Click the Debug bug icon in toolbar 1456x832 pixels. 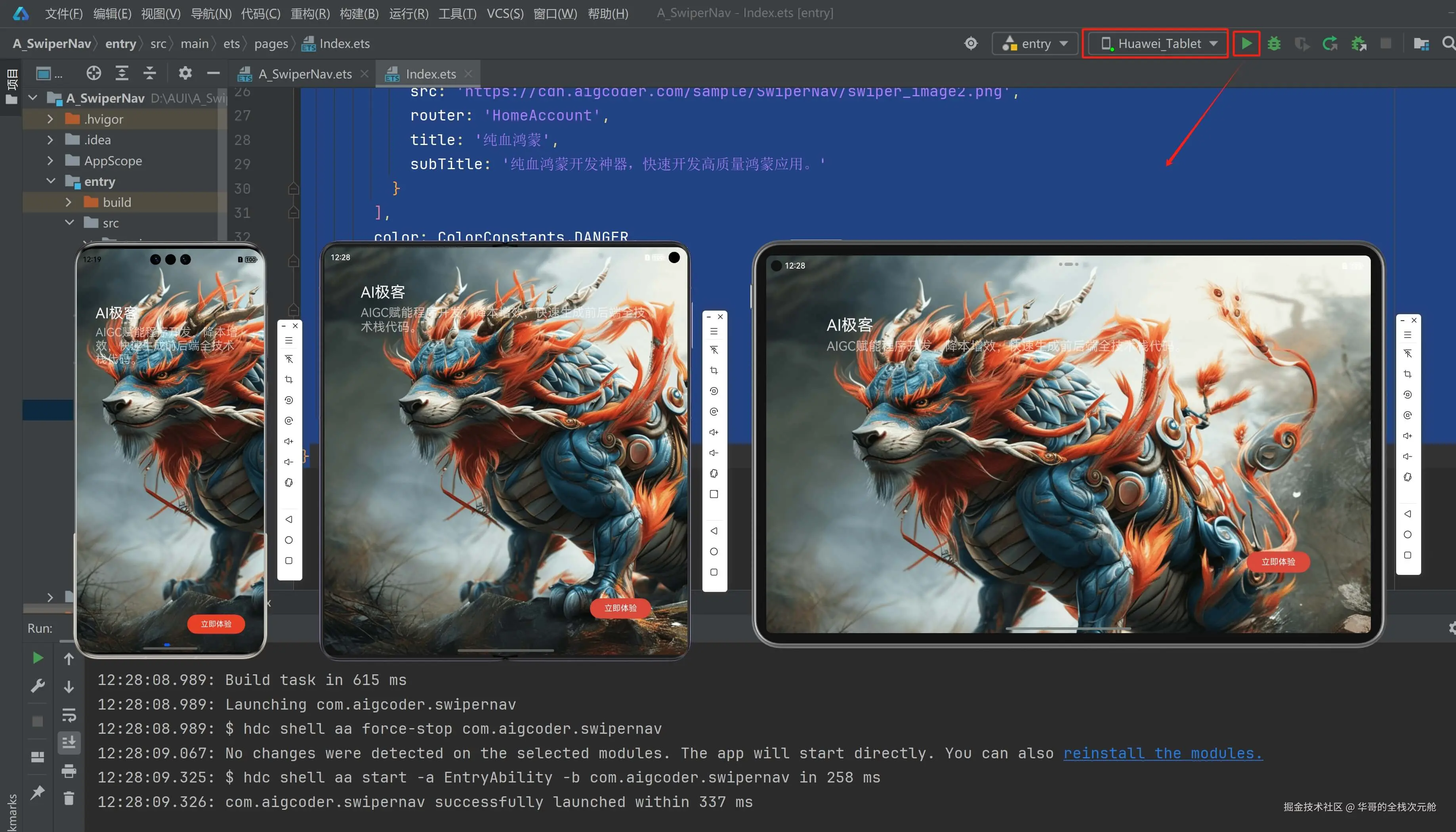(1274, 44)
